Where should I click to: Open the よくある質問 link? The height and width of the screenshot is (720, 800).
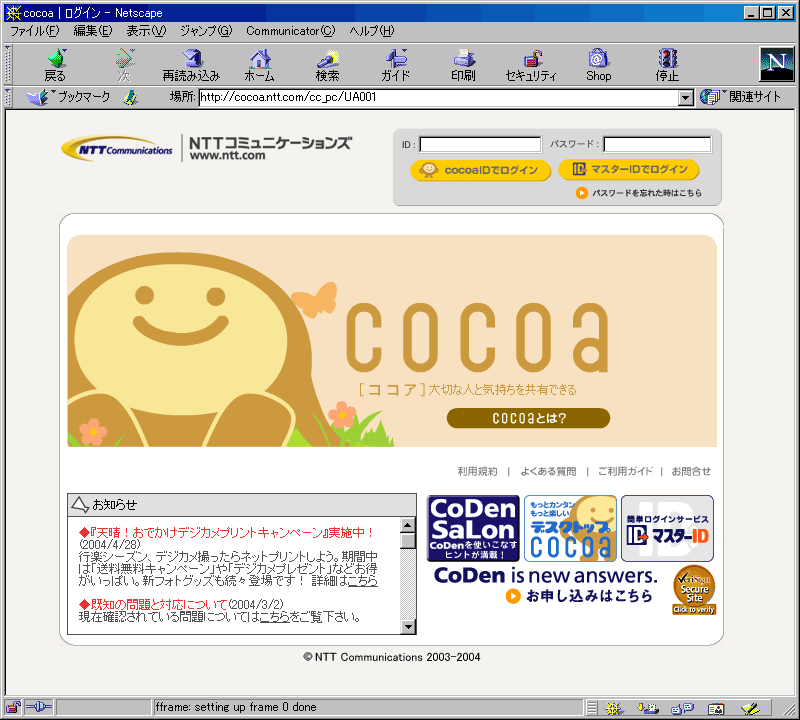(x=548, y=471)
